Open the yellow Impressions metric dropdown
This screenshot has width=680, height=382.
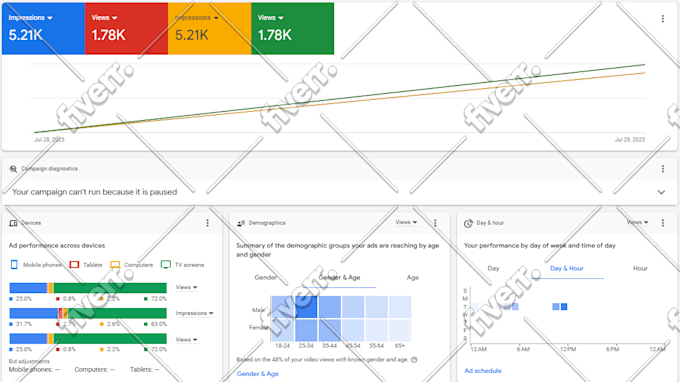196,18
